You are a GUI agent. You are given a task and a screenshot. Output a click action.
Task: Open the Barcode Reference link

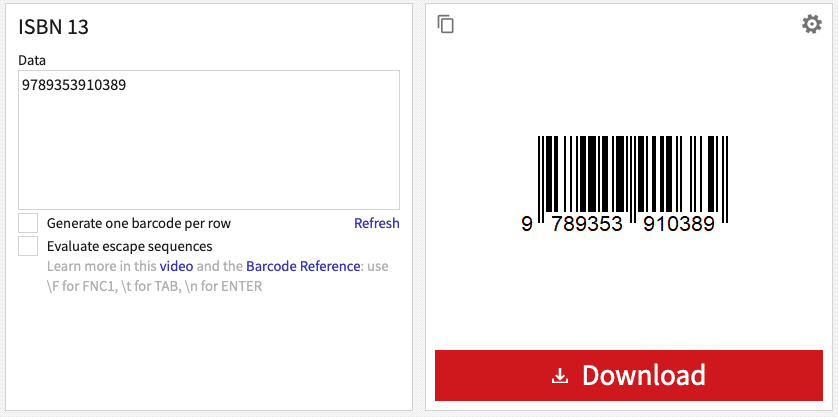303,266
